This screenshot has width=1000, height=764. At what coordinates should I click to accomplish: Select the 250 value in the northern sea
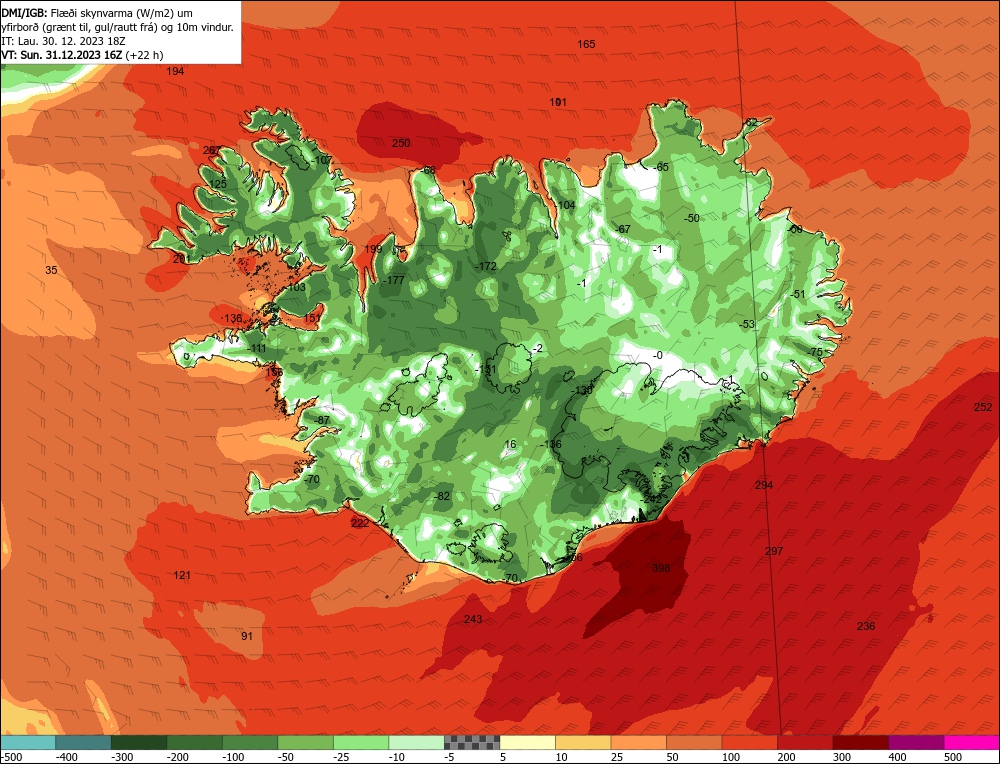click(401, 143)
